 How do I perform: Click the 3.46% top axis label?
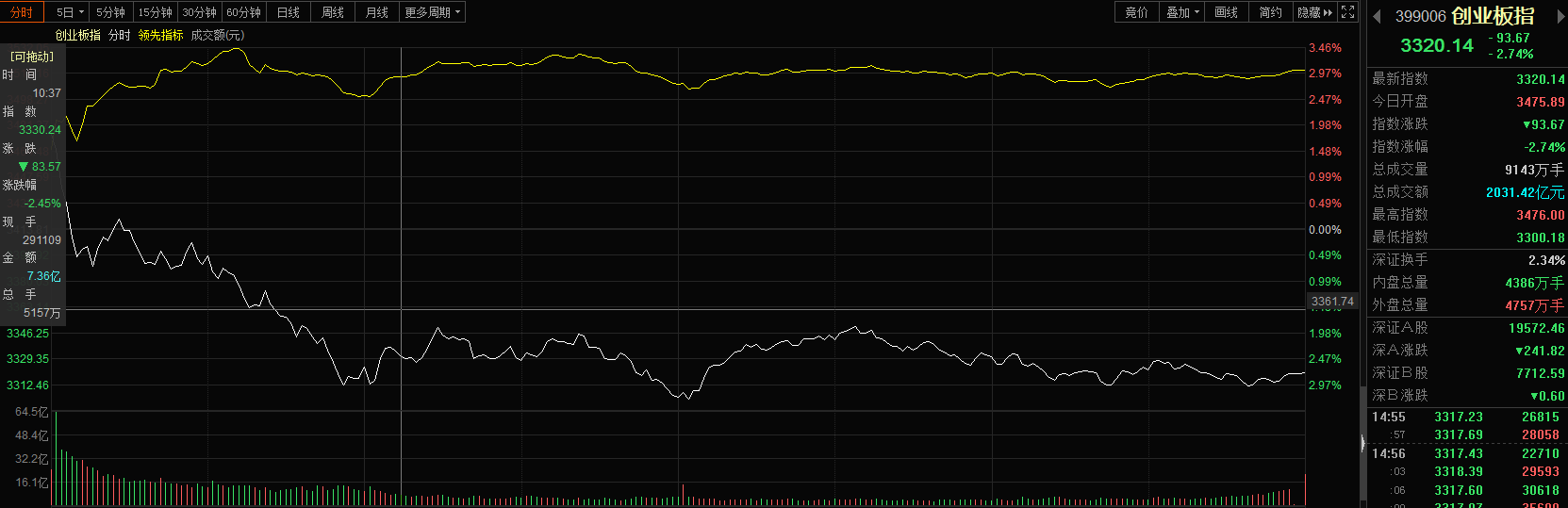pyautogui.click(x=1325, y=47)
